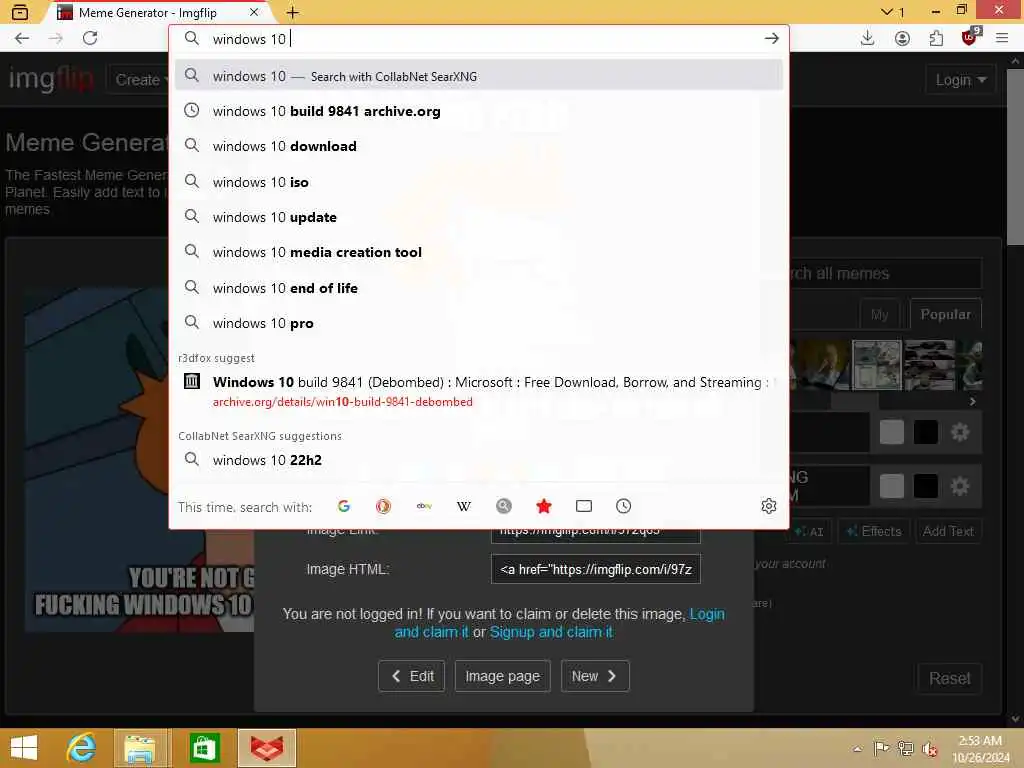Open the uBlock Origin shield icon

[970, 37]
